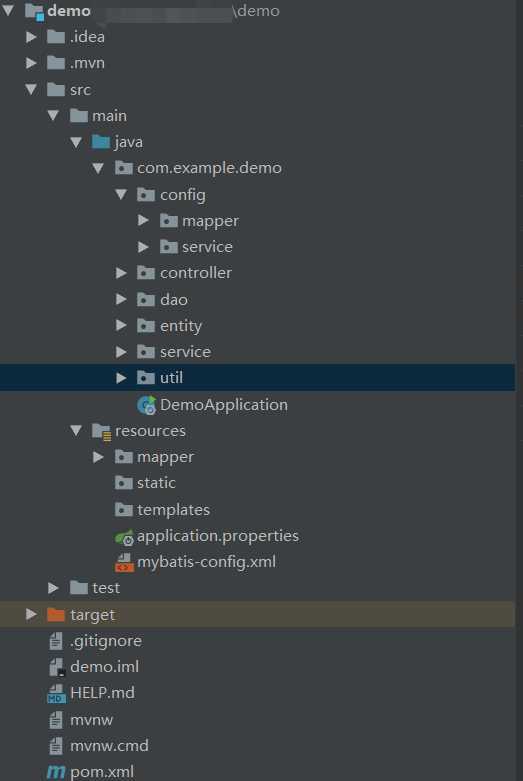Select the entity package
The image size is (523, 781).
click(x=181, y=326)
